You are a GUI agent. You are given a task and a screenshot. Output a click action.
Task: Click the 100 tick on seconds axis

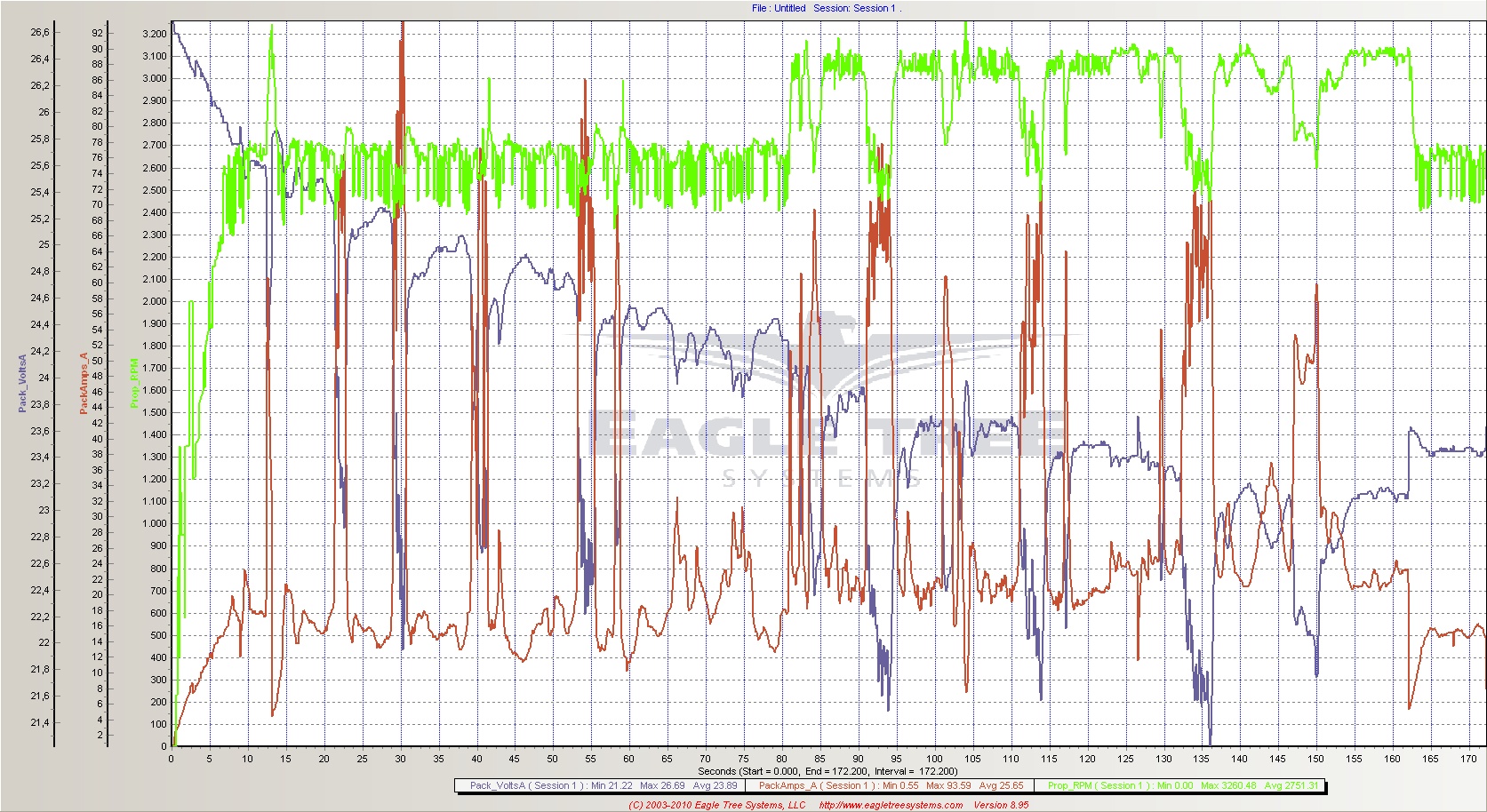coord(934,759)
